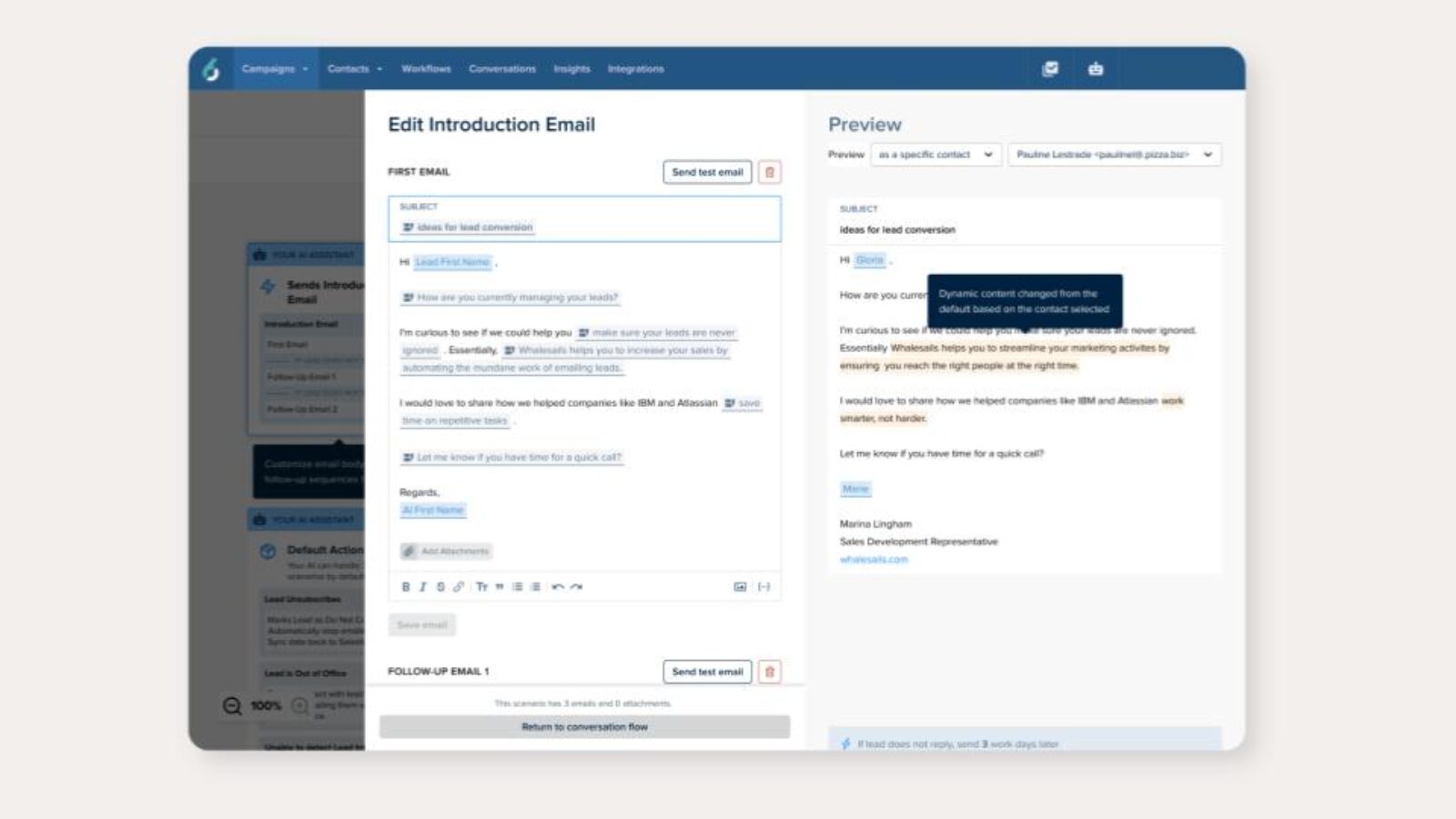Click preview subject 'Ideas for lead conversion'
This screenshot has height=819, width=1456.
coord(897,230)
